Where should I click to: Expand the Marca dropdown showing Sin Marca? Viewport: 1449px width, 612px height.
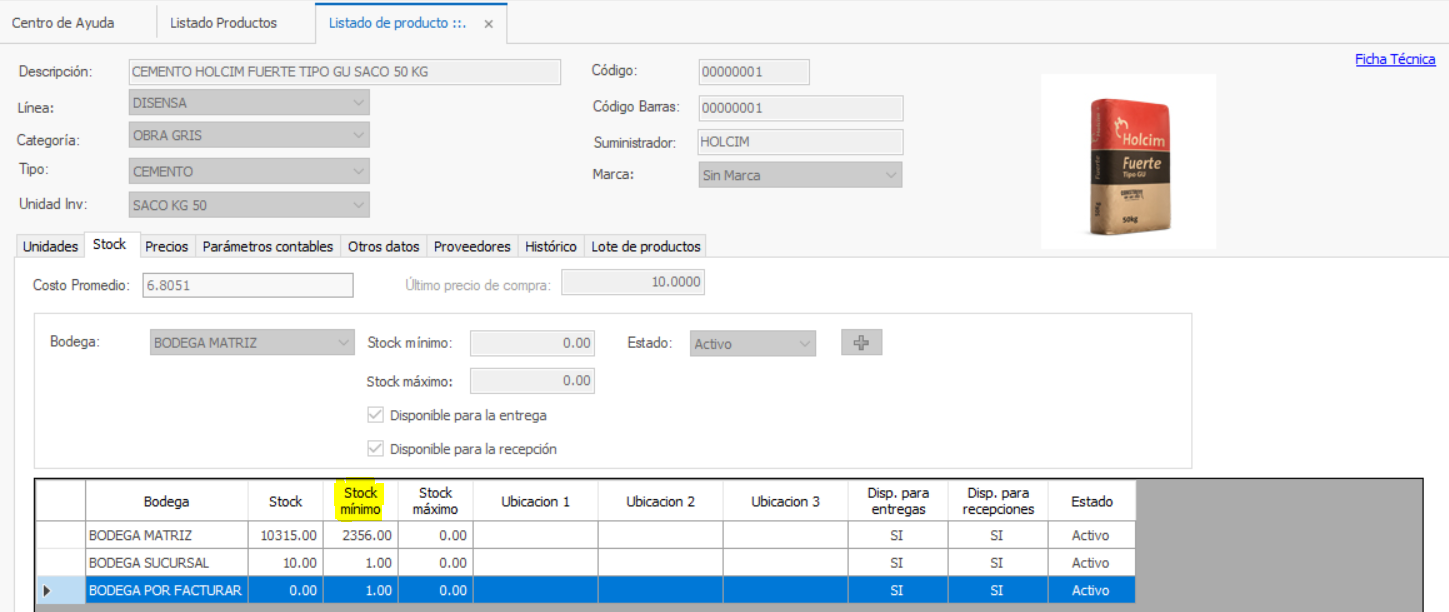(x=890, y=175)
